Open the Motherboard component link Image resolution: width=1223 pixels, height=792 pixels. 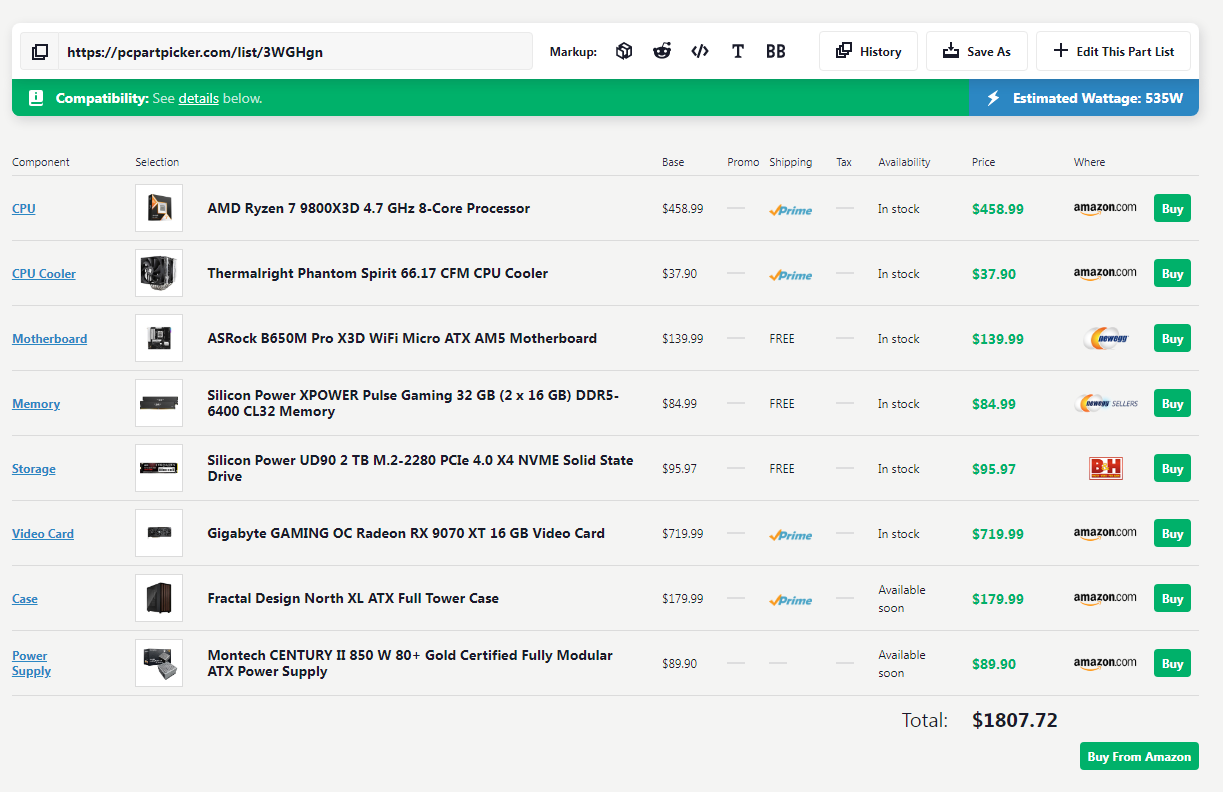tap(50, 339)
